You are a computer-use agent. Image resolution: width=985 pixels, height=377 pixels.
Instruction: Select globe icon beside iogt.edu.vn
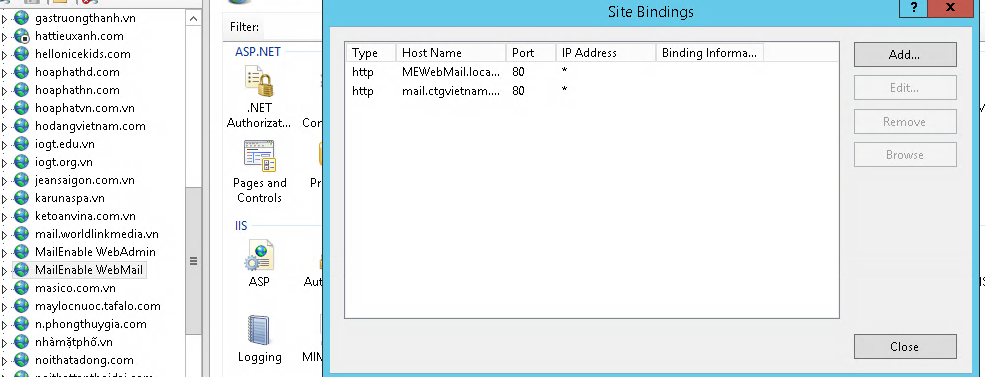22,144
